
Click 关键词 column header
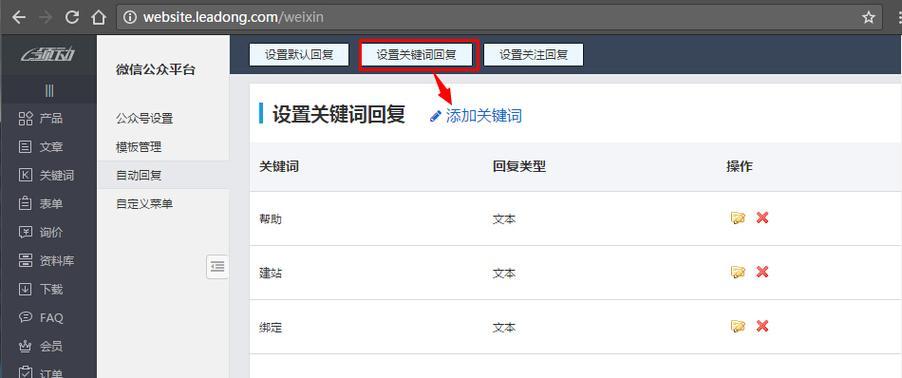point(279,167)
